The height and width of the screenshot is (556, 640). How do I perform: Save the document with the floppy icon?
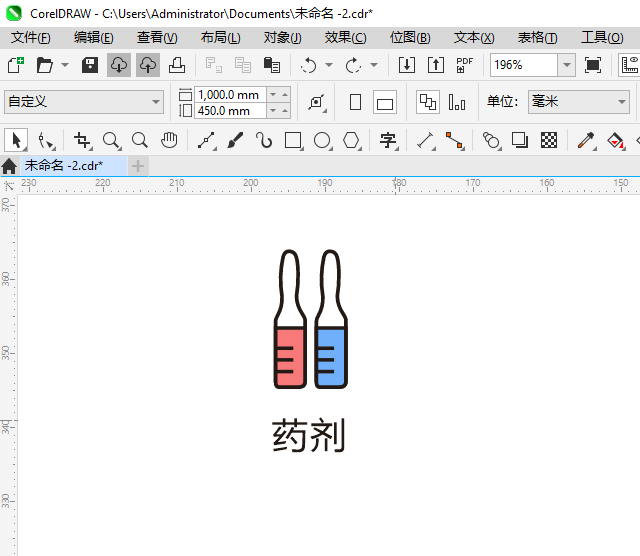90,65
